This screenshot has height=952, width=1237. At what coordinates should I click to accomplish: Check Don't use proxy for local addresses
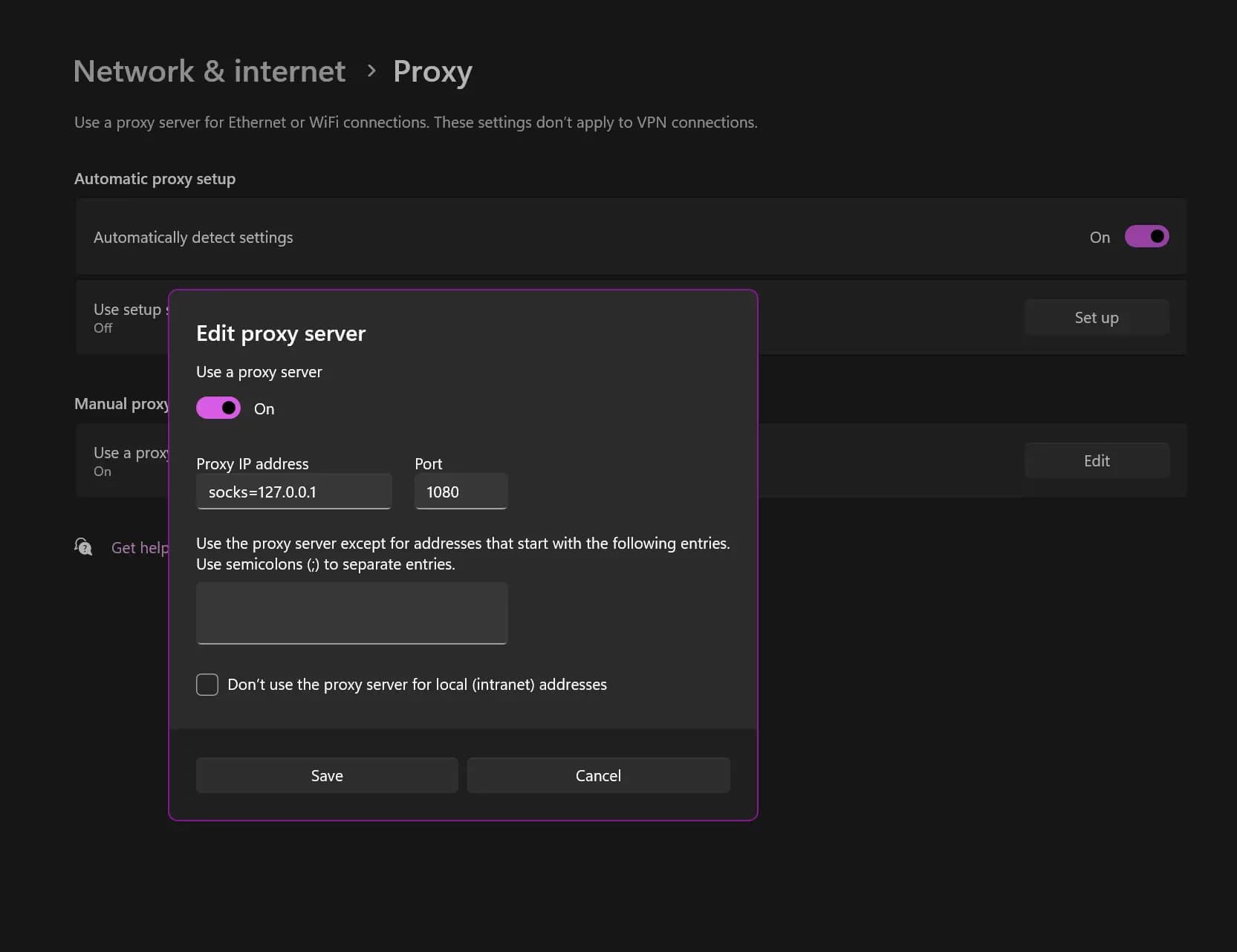coord(207,684)
